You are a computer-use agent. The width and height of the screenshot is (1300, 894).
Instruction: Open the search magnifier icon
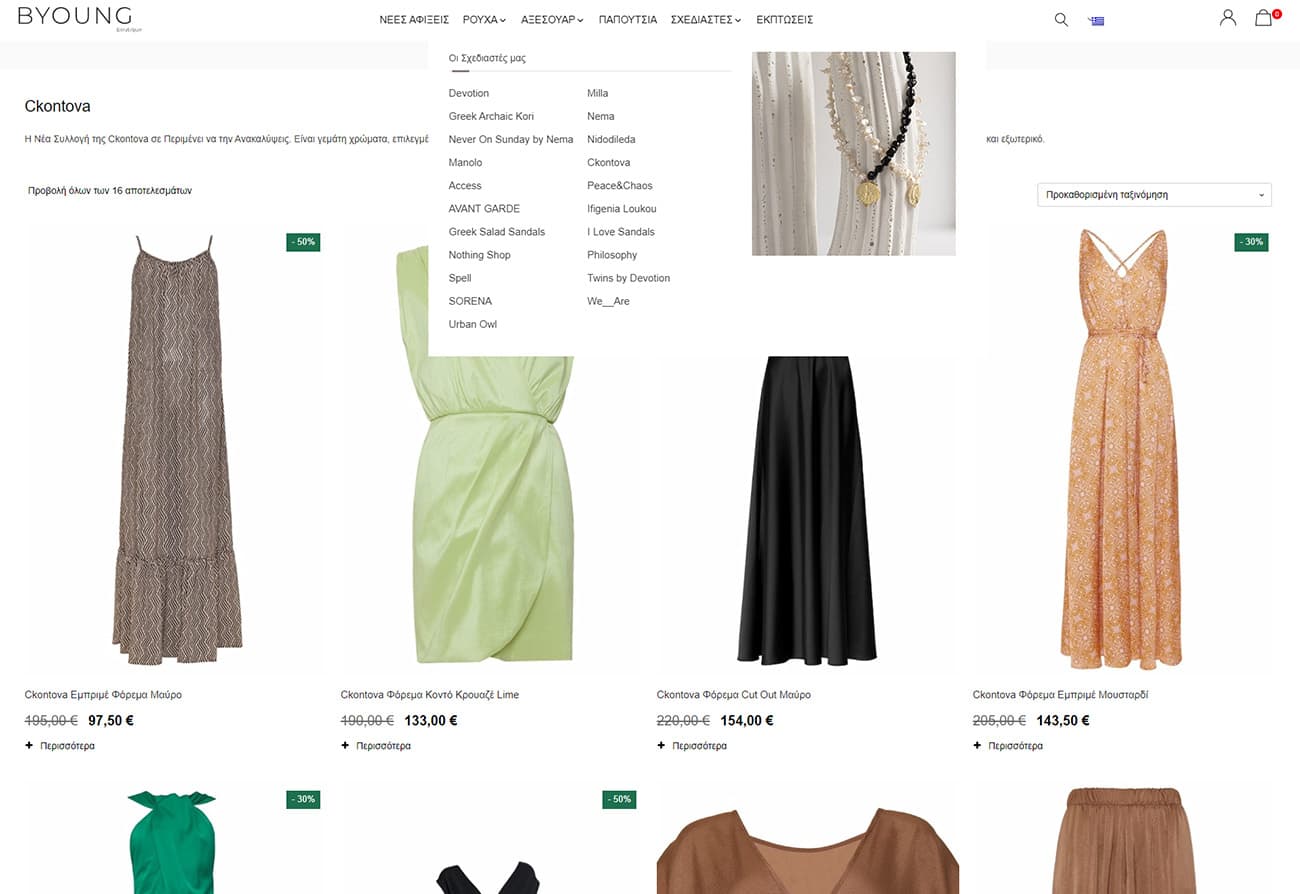(x=1061, y=19)
